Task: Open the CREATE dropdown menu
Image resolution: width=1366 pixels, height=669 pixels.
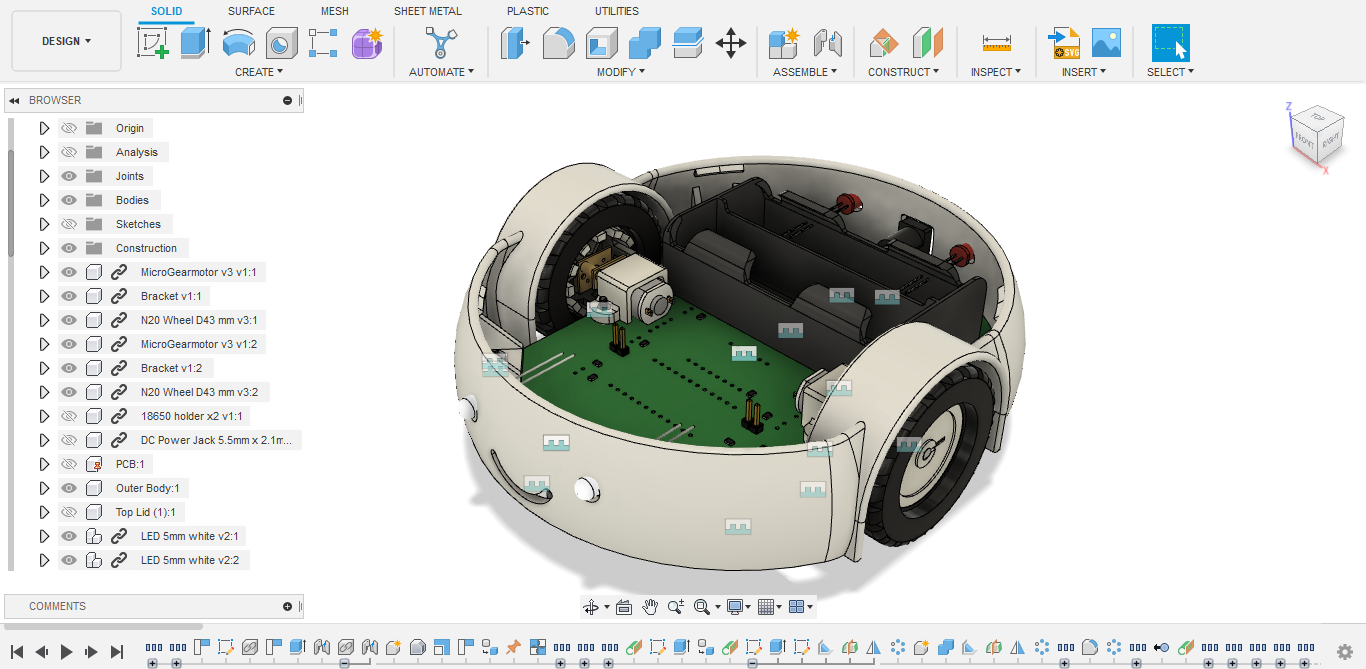Action: [259, 71]
